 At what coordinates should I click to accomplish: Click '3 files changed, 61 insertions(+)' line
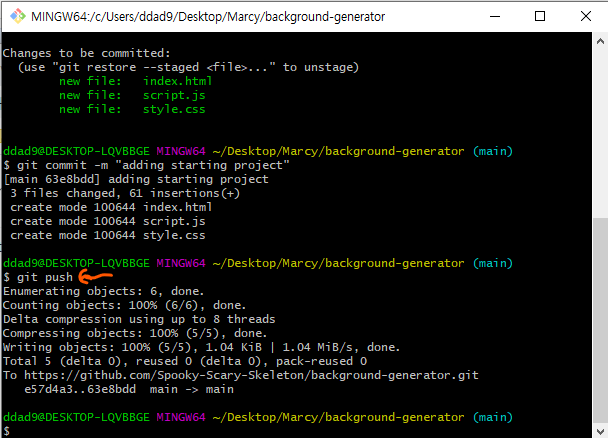125,193
